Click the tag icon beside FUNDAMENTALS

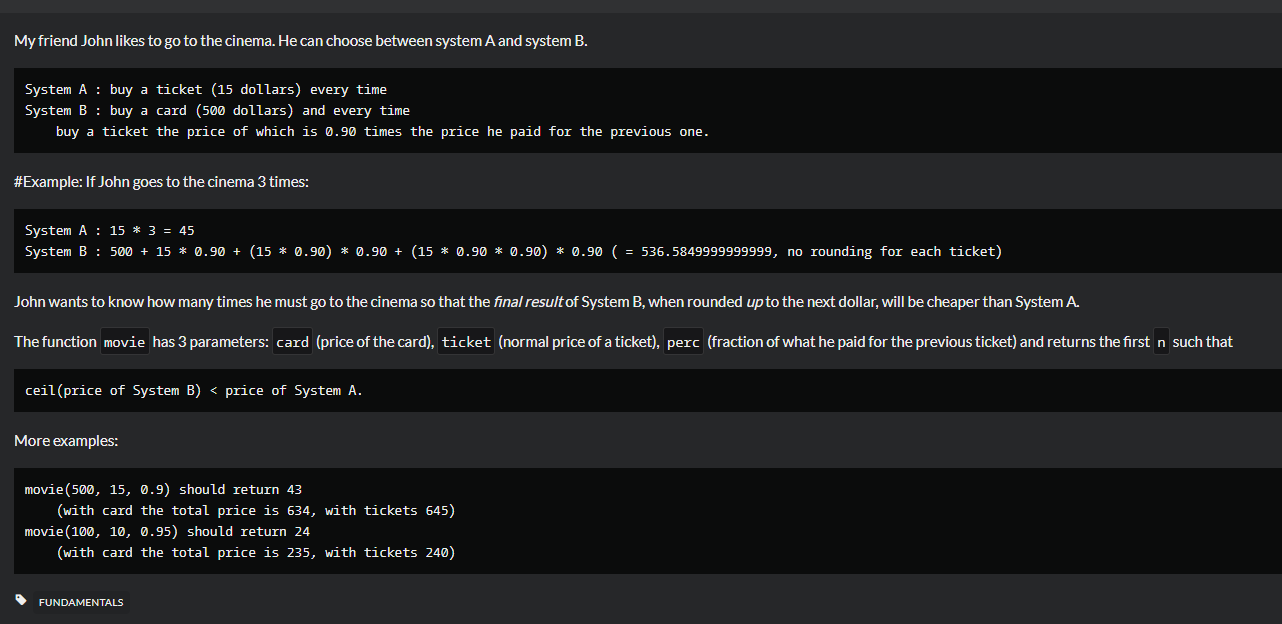click(21, 601)
